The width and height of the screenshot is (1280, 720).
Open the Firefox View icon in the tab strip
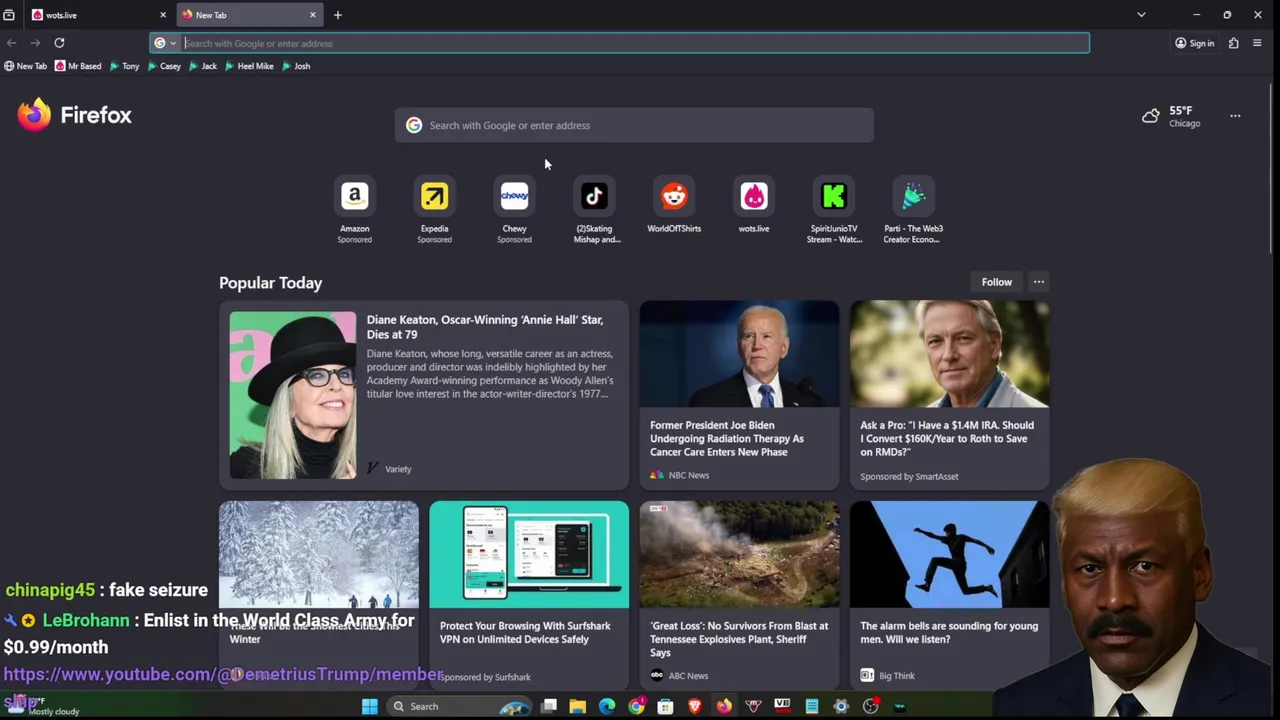[9, 15]
